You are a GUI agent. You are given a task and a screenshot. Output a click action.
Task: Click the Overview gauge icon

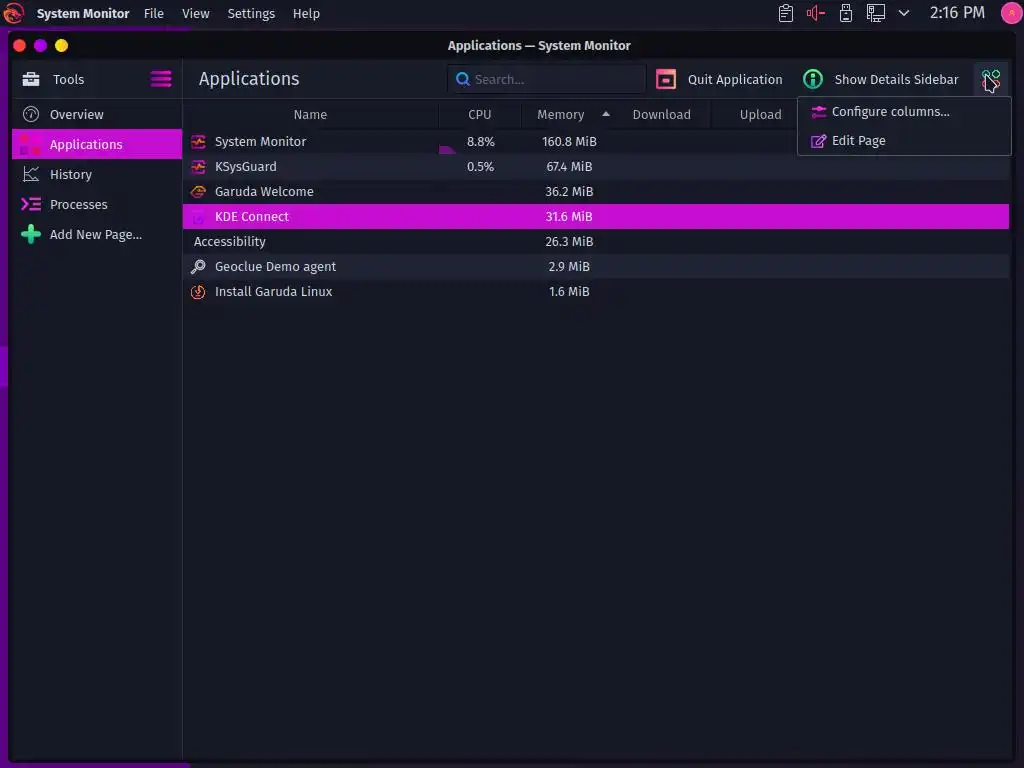[x=31, y=114]
